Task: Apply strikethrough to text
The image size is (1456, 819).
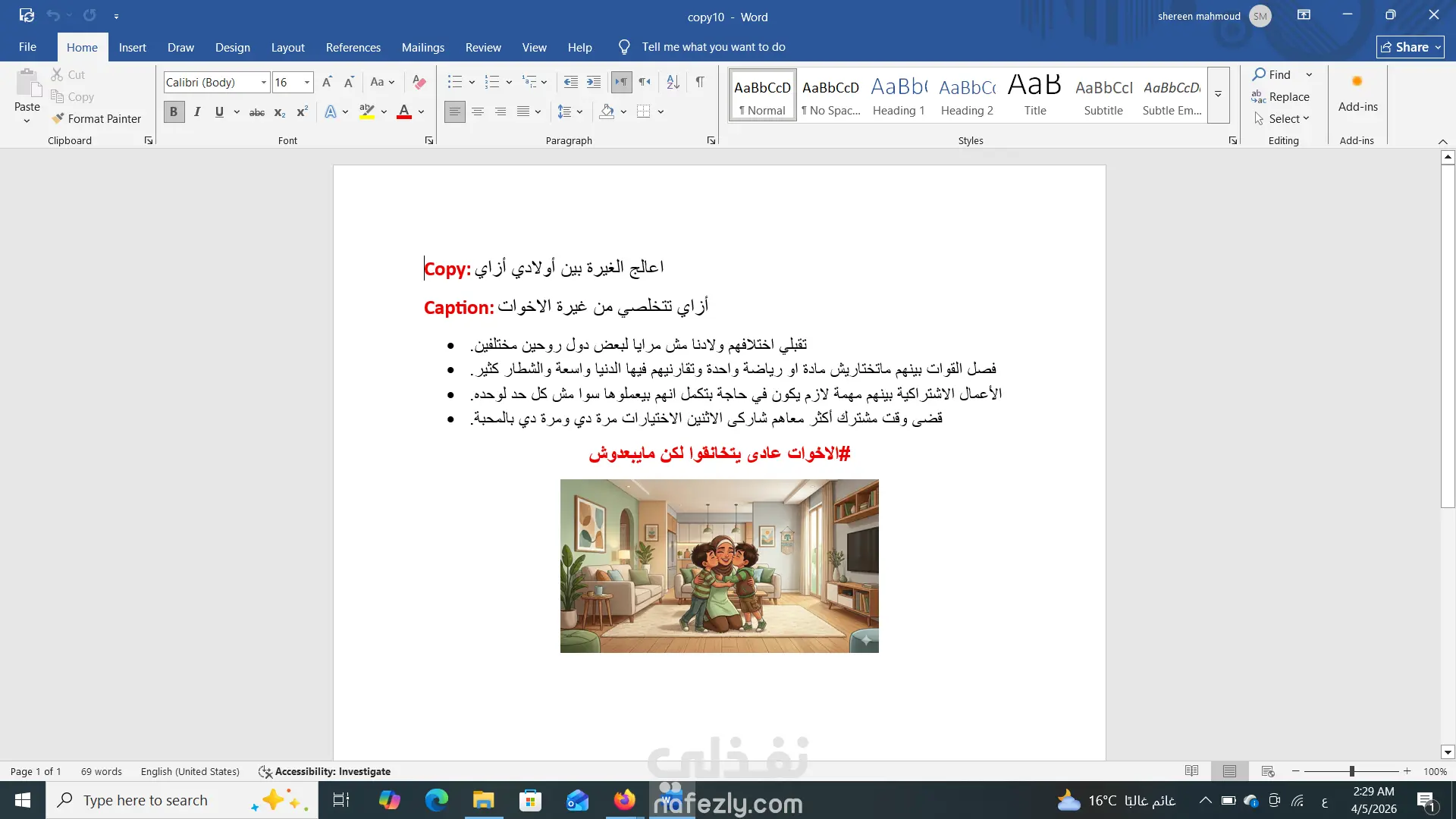Action: tap(257, 112)
